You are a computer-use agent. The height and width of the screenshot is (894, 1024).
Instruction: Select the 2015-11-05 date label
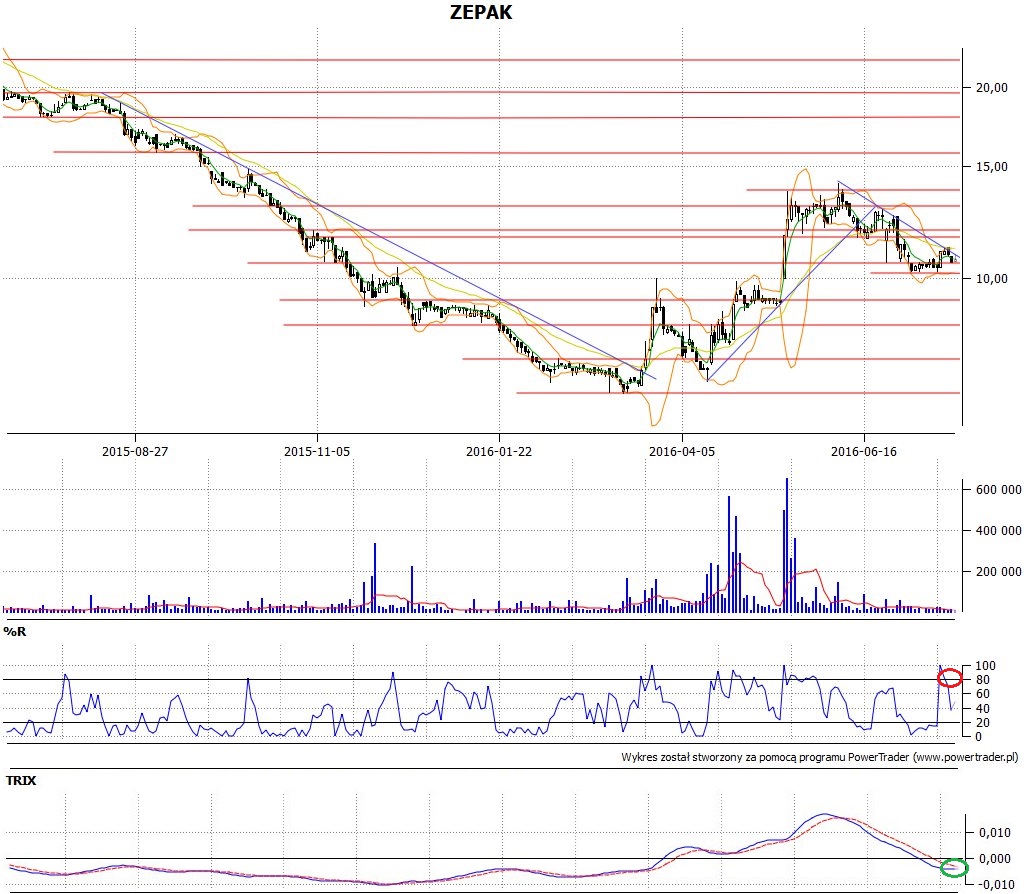317,451
